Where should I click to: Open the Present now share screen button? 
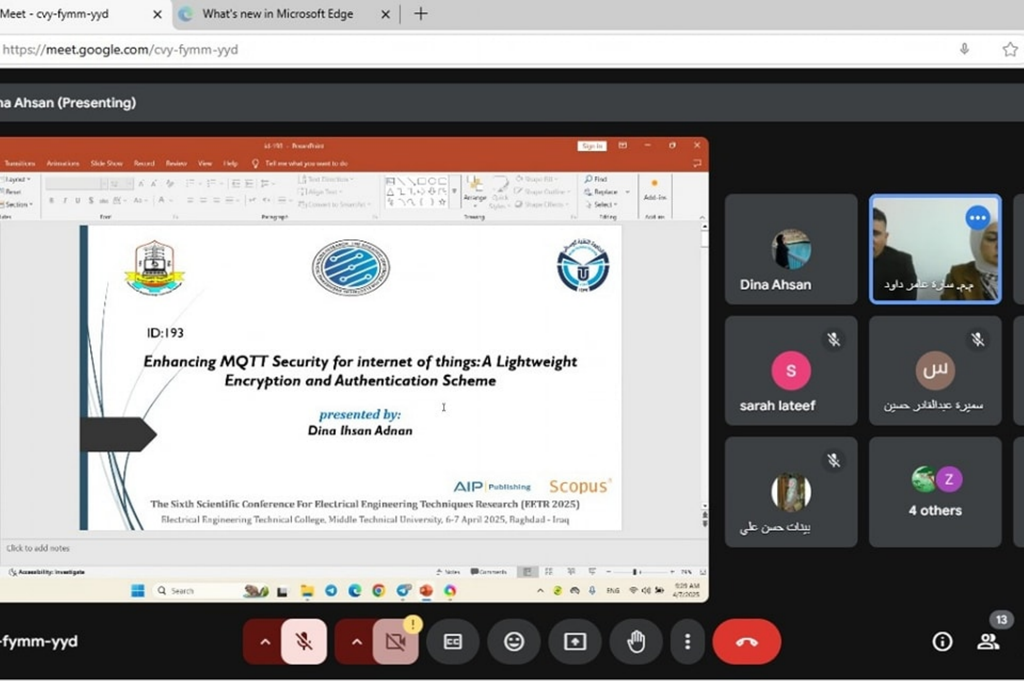click(x=575, y=642)
